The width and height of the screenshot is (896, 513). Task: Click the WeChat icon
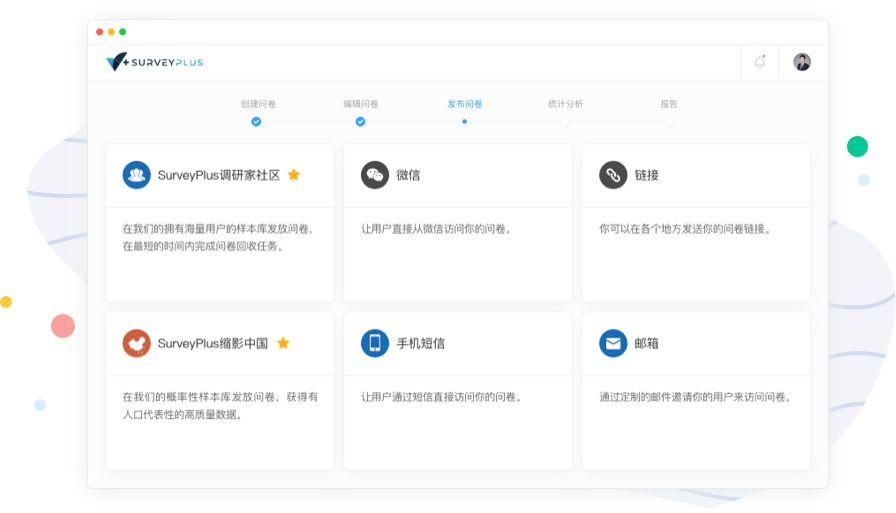pyautogui.click(x=375, y=175)
